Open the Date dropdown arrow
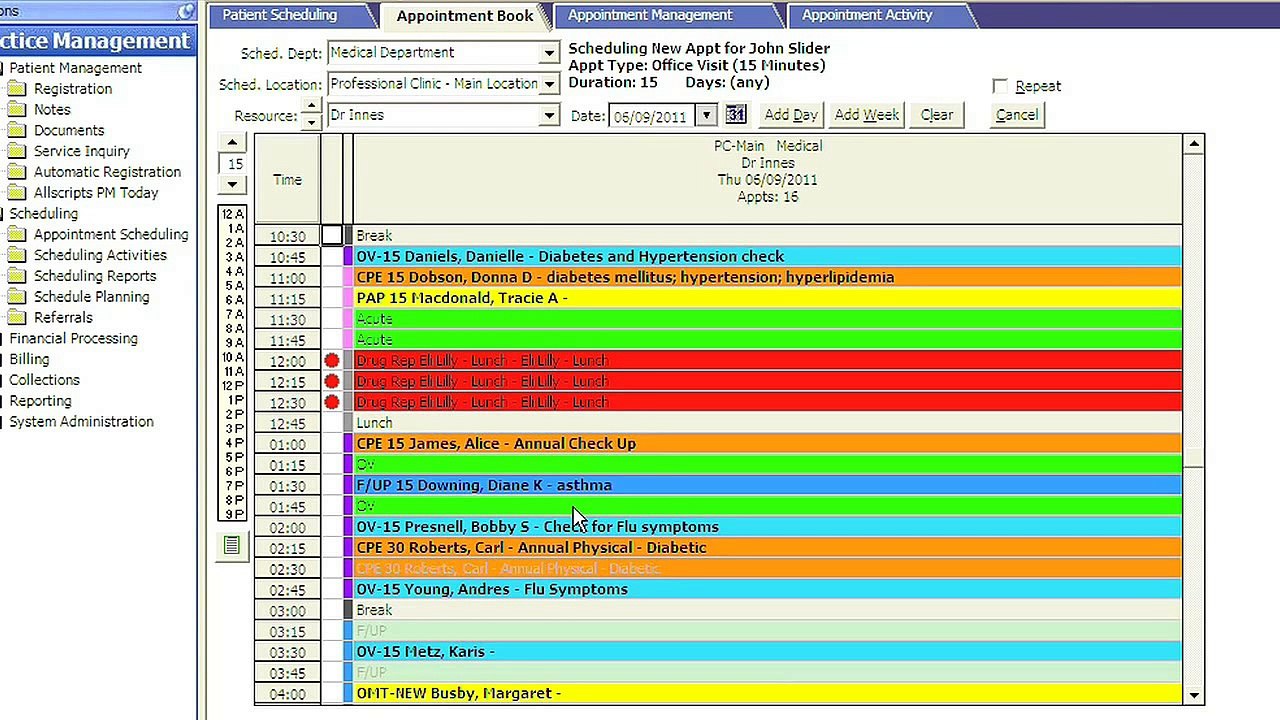1280x720 pixels. 706,116
